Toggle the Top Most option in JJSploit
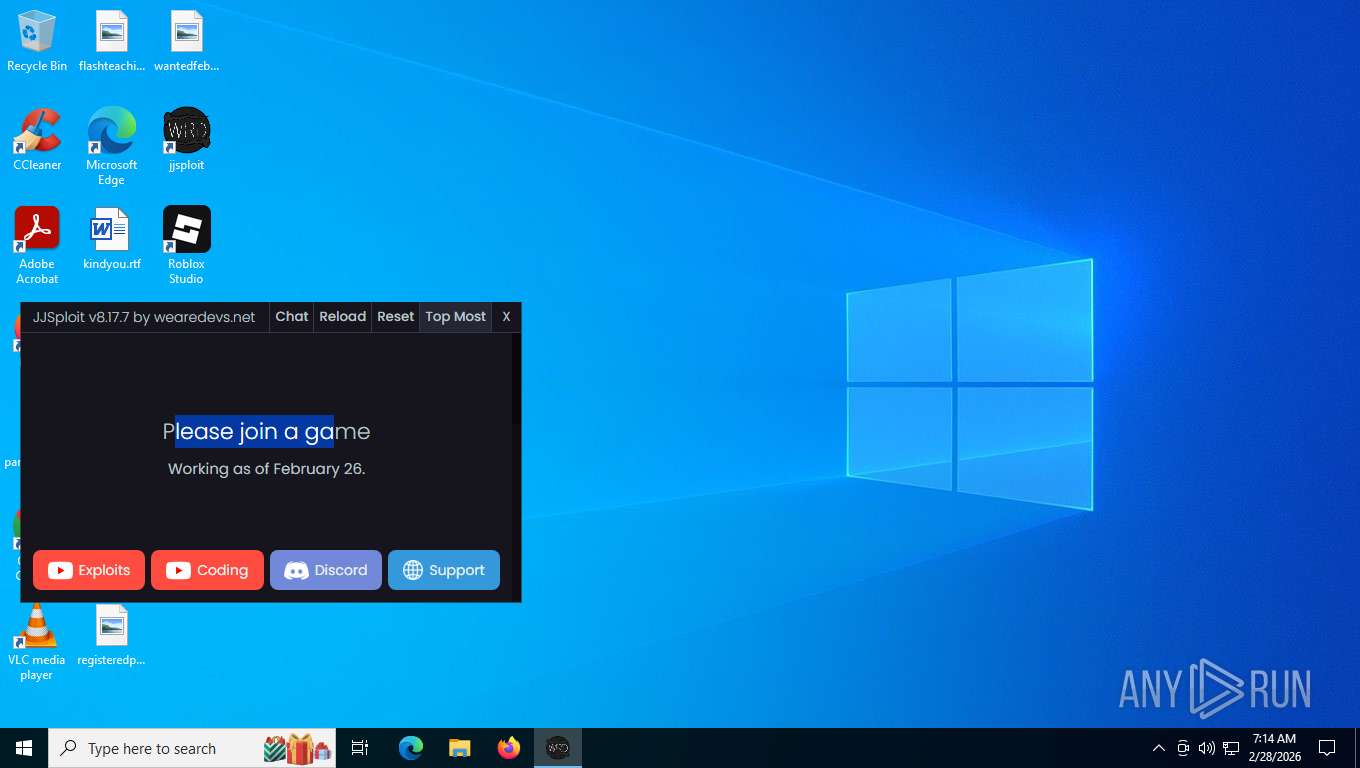 click(455, 317)
